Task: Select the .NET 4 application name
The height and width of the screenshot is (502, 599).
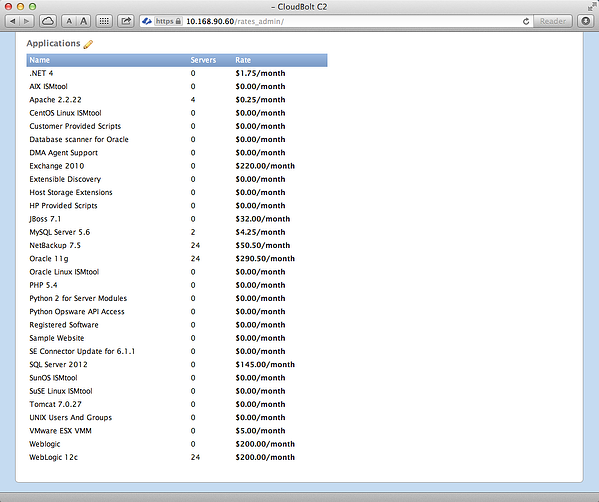Action: (x=41, y=73)
